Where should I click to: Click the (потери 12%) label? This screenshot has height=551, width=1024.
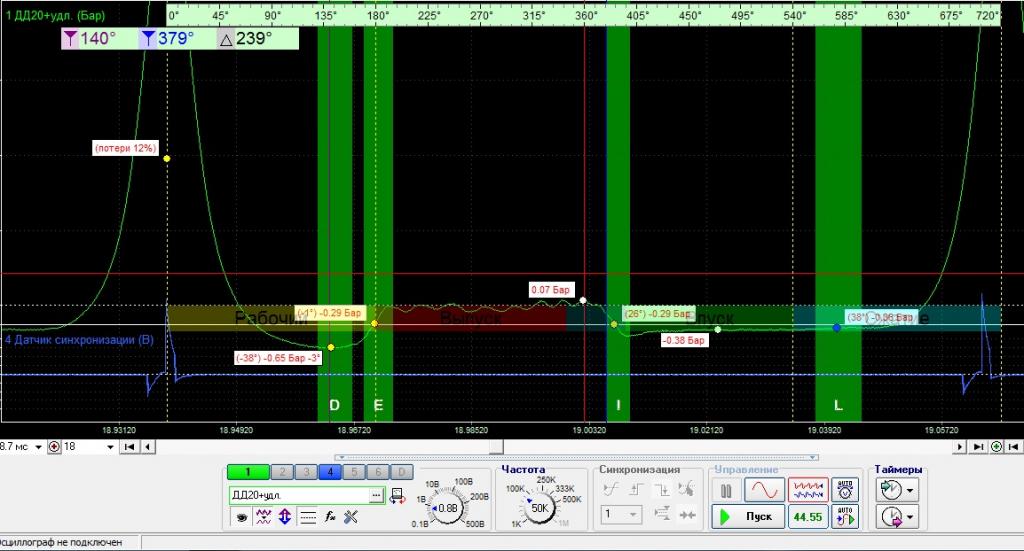(x=126, y=148)
